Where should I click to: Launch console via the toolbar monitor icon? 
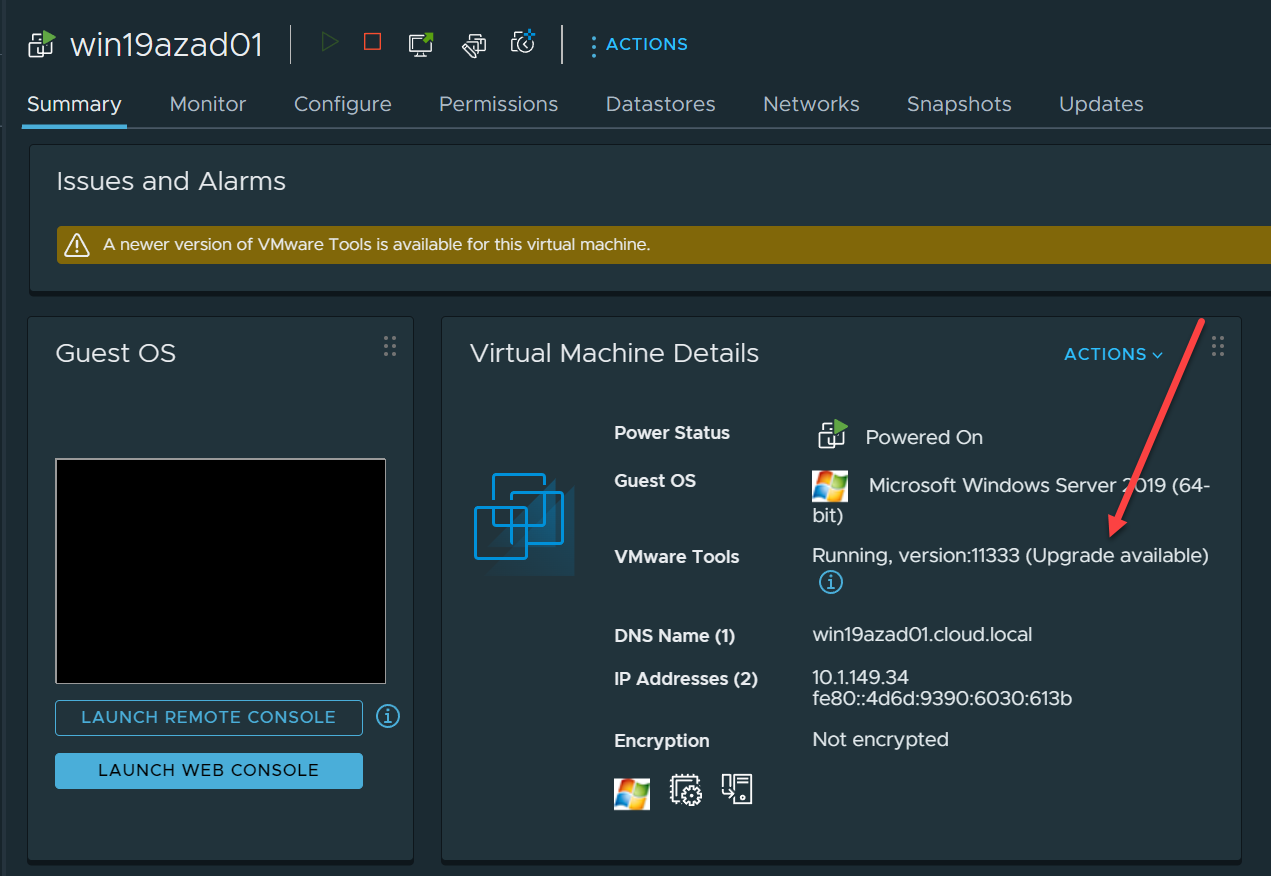click(421, 43)
